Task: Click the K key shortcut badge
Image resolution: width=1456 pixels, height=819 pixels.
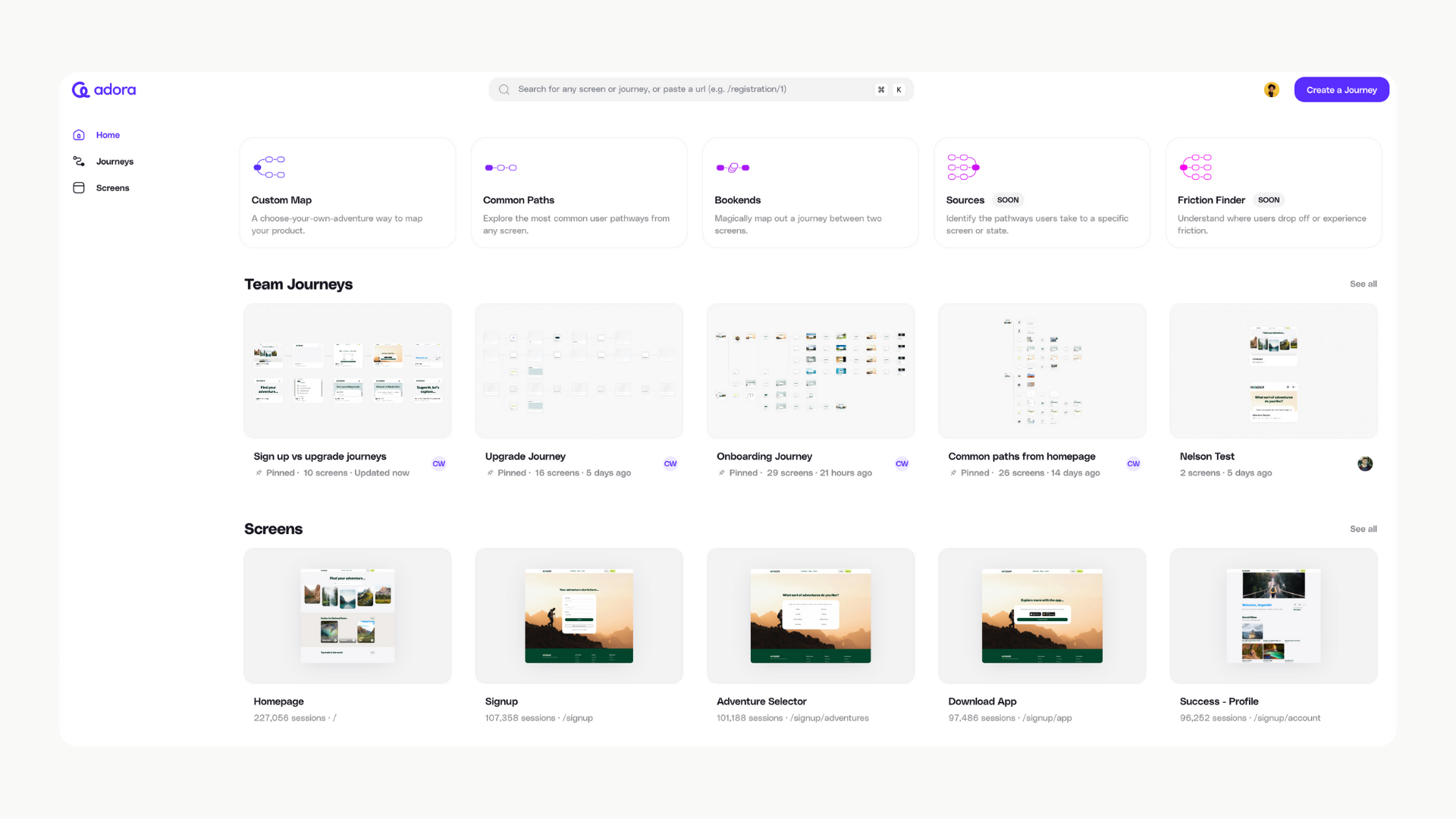Action: 899,89
